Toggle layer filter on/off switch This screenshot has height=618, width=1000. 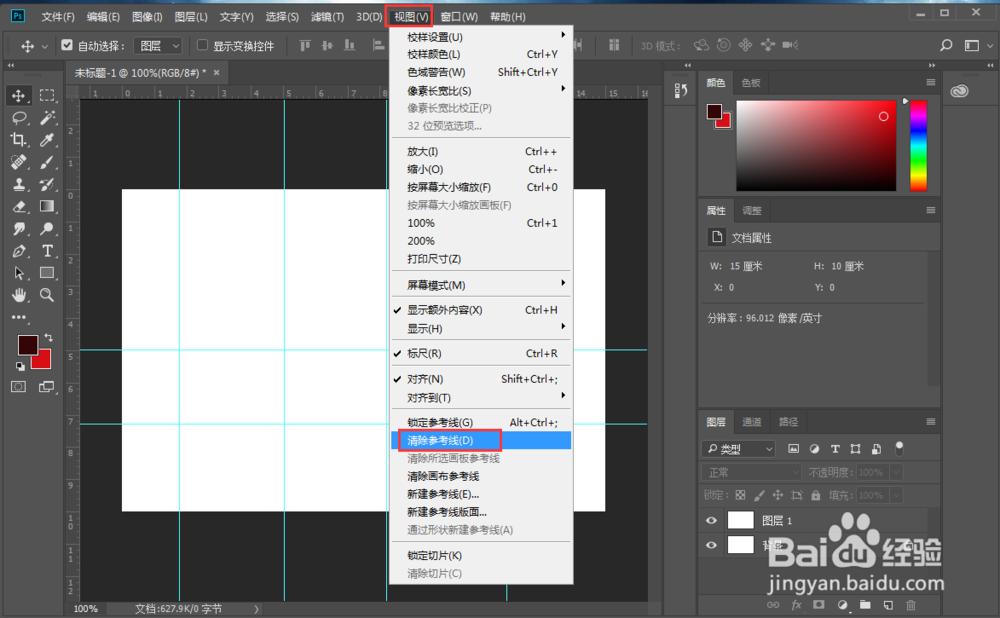899,448
